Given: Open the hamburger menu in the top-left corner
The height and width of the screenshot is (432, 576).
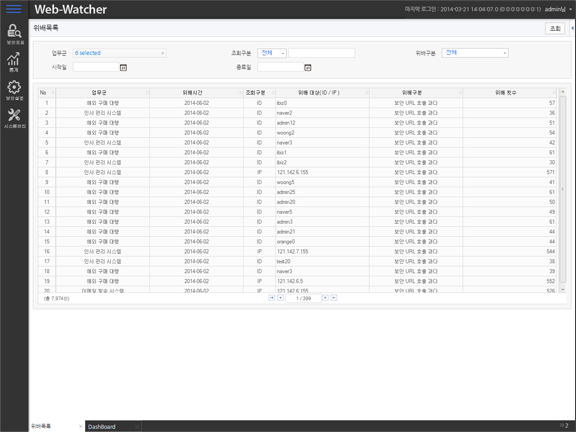Looking at the screenshot, I should [x=14, y=9].
